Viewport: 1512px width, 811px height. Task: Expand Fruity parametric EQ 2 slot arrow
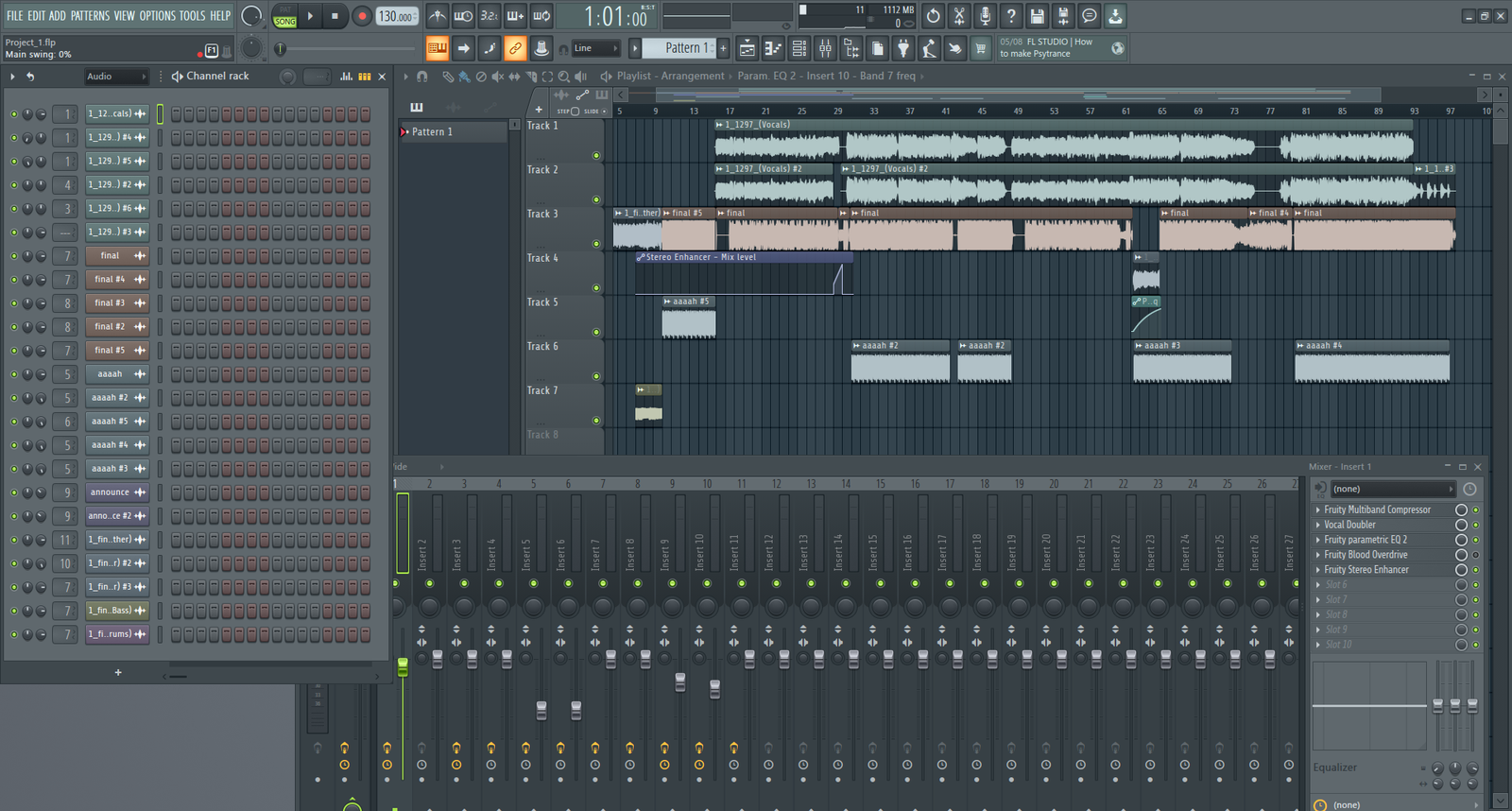[1318, 540]
